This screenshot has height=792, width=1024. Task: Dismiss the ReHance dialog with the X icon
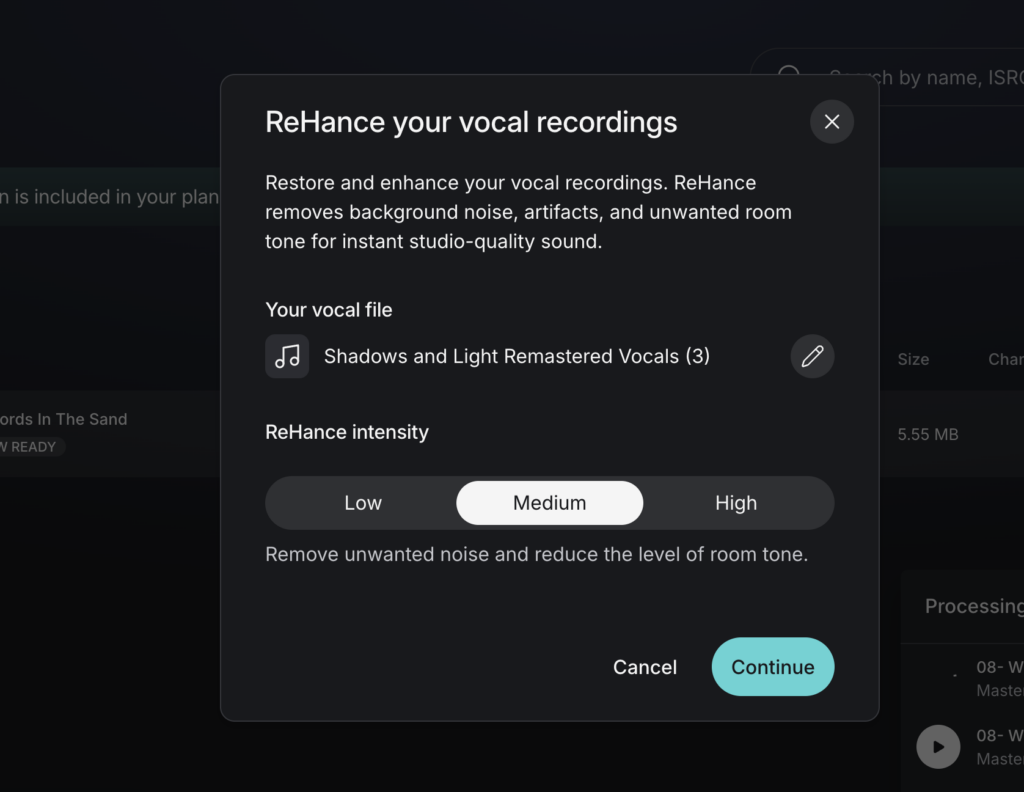tap(831, 121)
